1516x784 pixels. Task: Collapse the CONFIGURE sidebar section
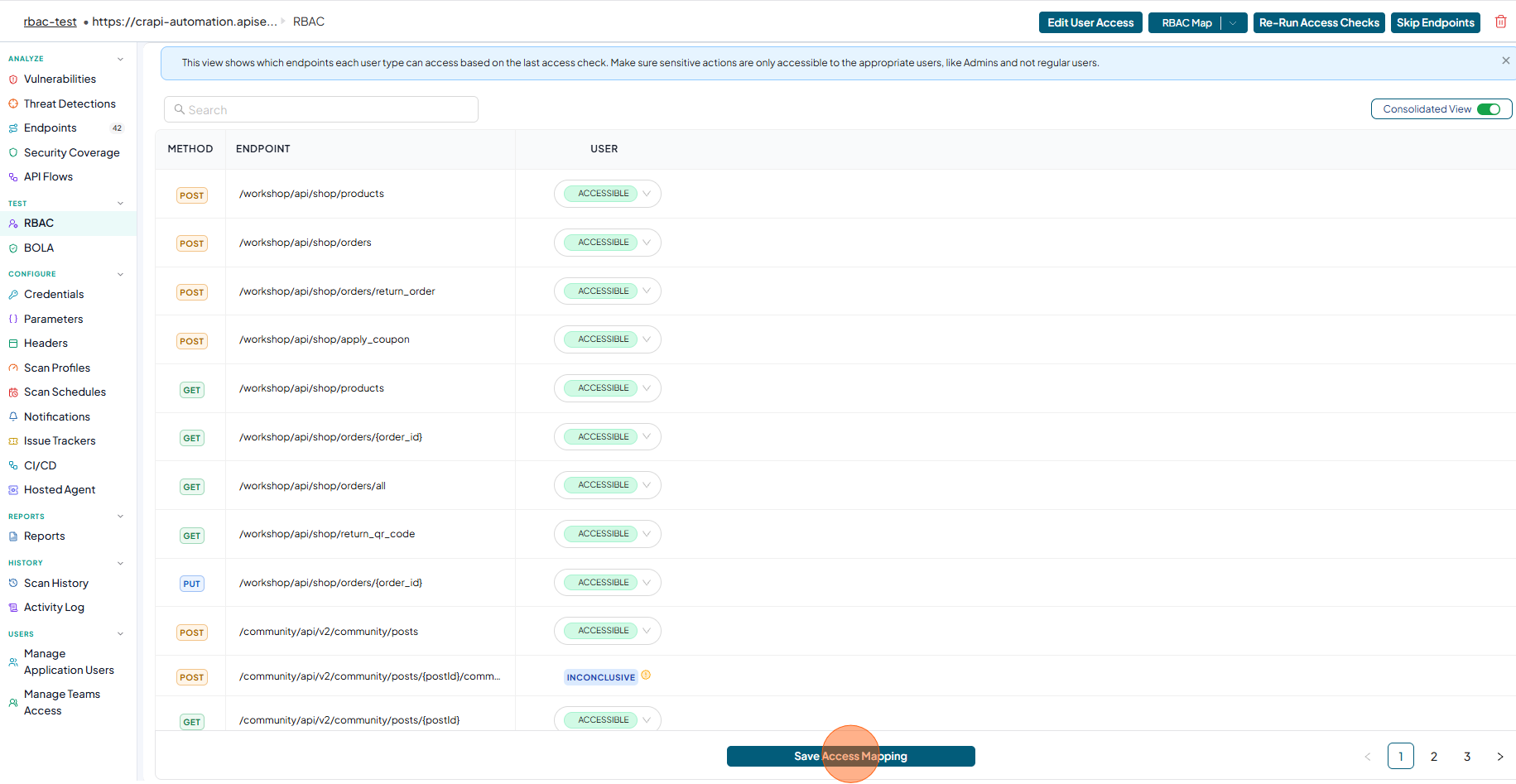[x=121, y=274]
